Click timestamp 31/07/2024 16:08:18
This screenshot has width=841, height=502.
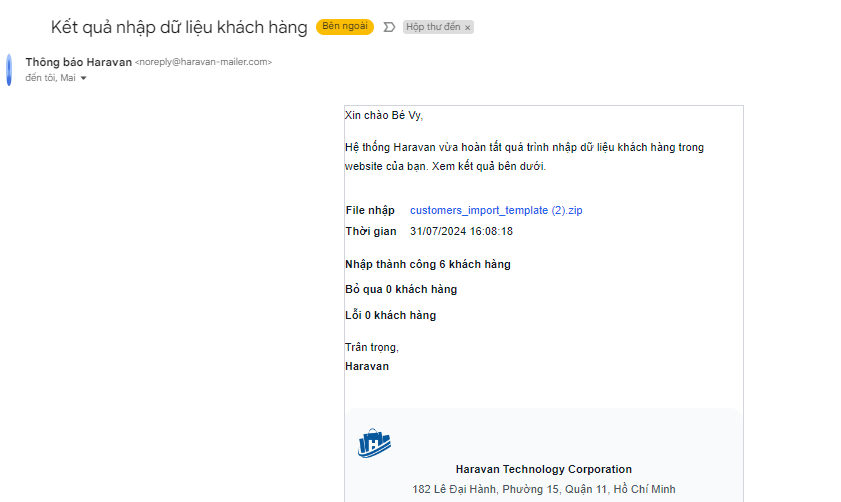click(461, 231)
